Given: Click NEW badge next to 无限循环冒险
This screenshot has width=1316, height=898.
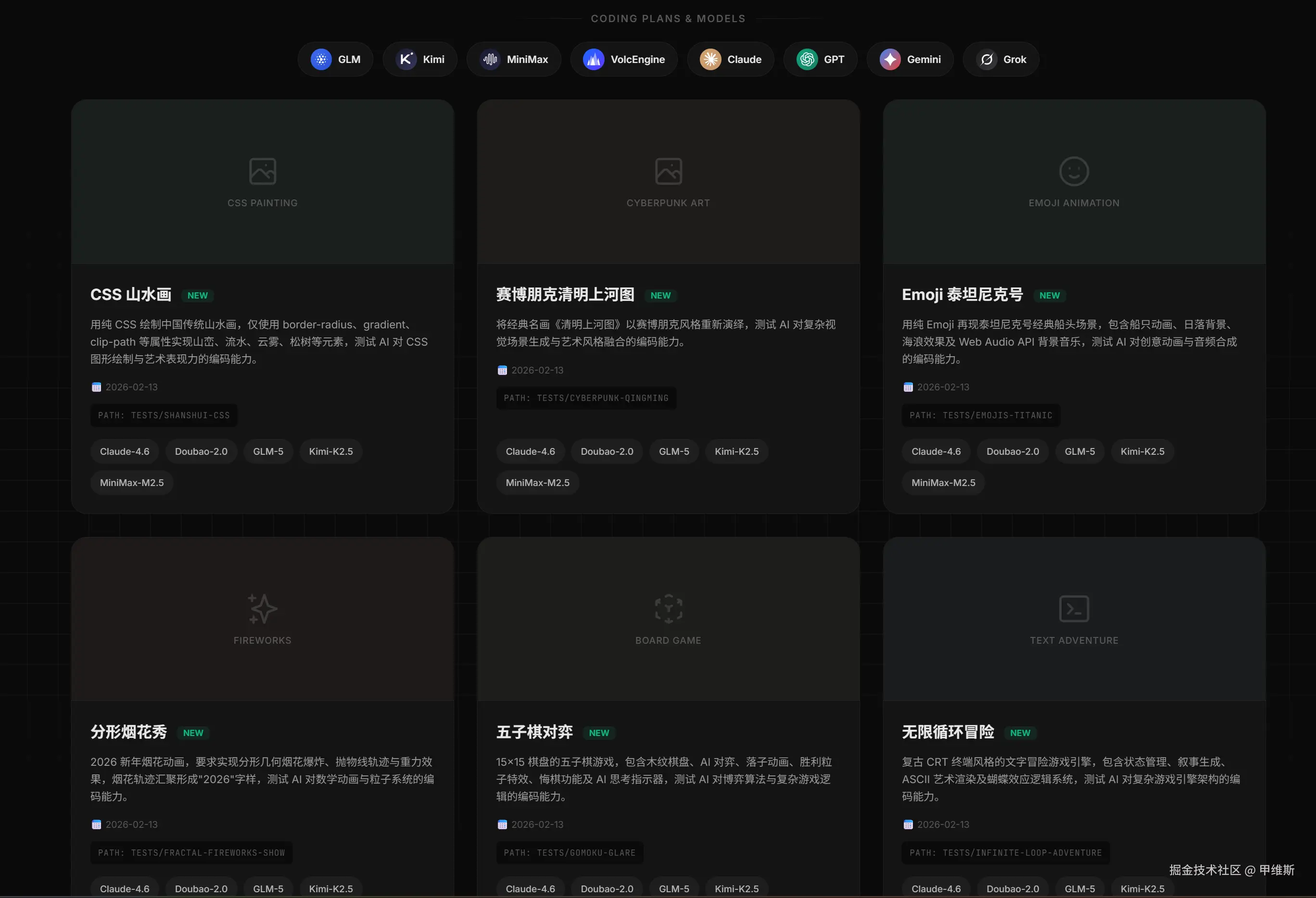Looking at the screenshot, I should click(1020, 733).
